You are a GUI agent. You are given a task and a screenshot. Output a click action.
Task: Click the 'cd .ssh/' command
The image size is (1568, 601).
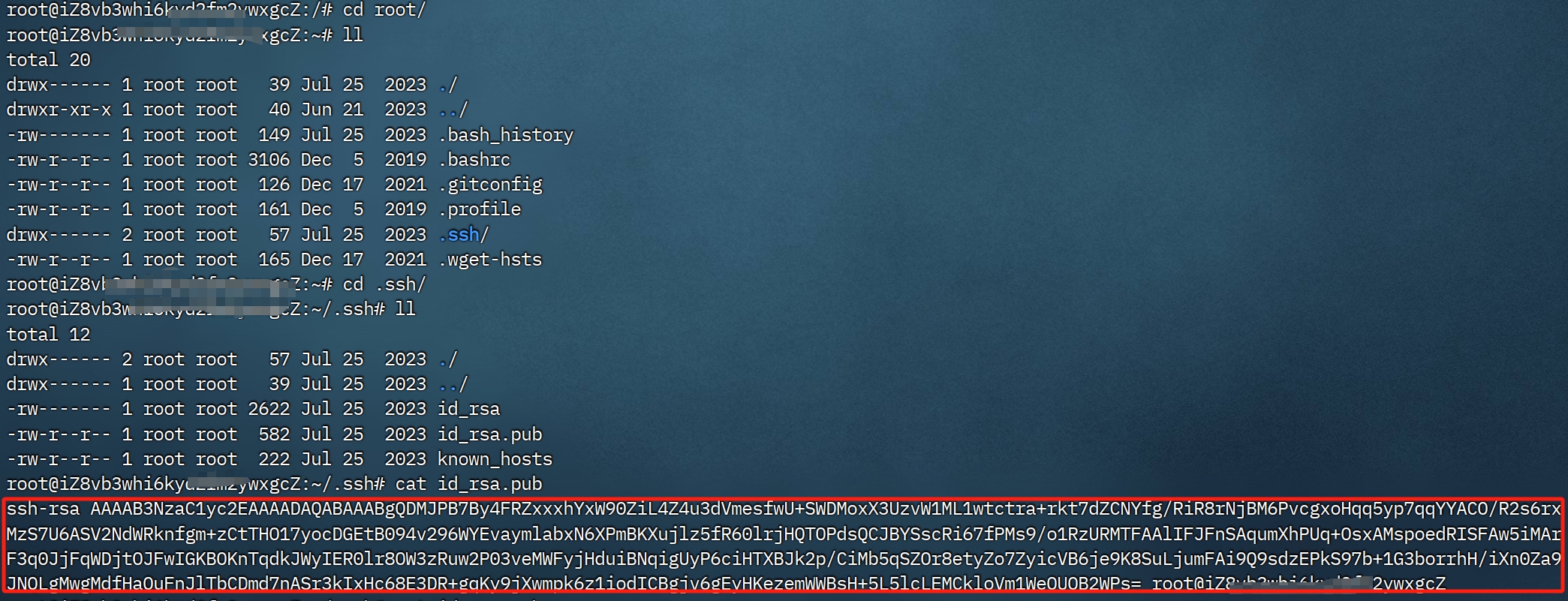(385, 284)
